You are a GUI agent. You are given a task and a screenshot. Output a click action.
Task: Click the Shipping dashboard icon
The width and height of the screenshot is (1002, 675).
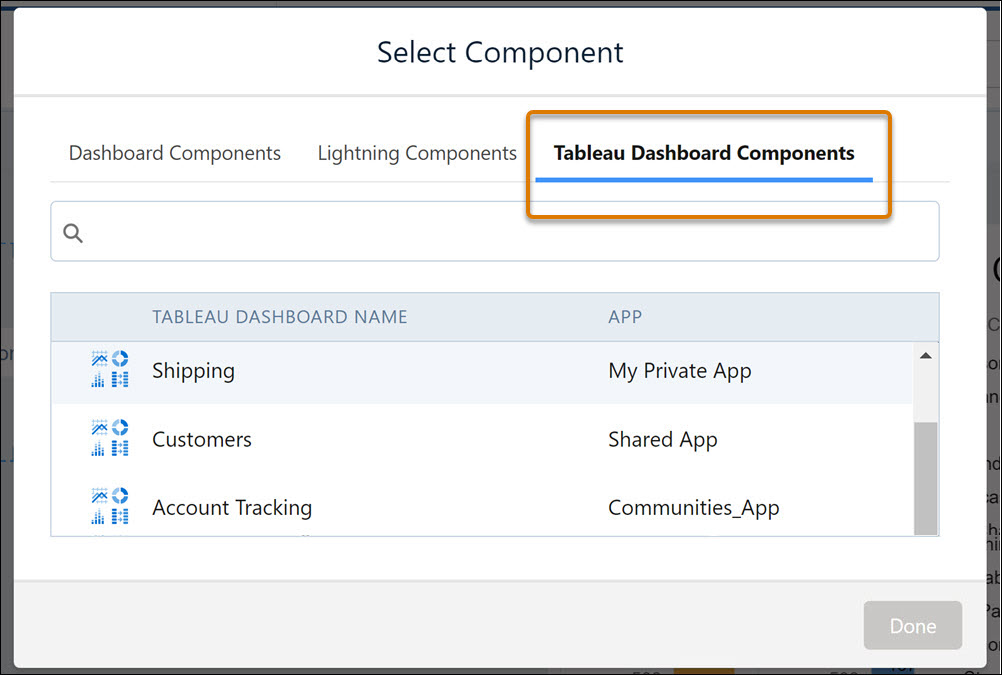click(110, 369)
